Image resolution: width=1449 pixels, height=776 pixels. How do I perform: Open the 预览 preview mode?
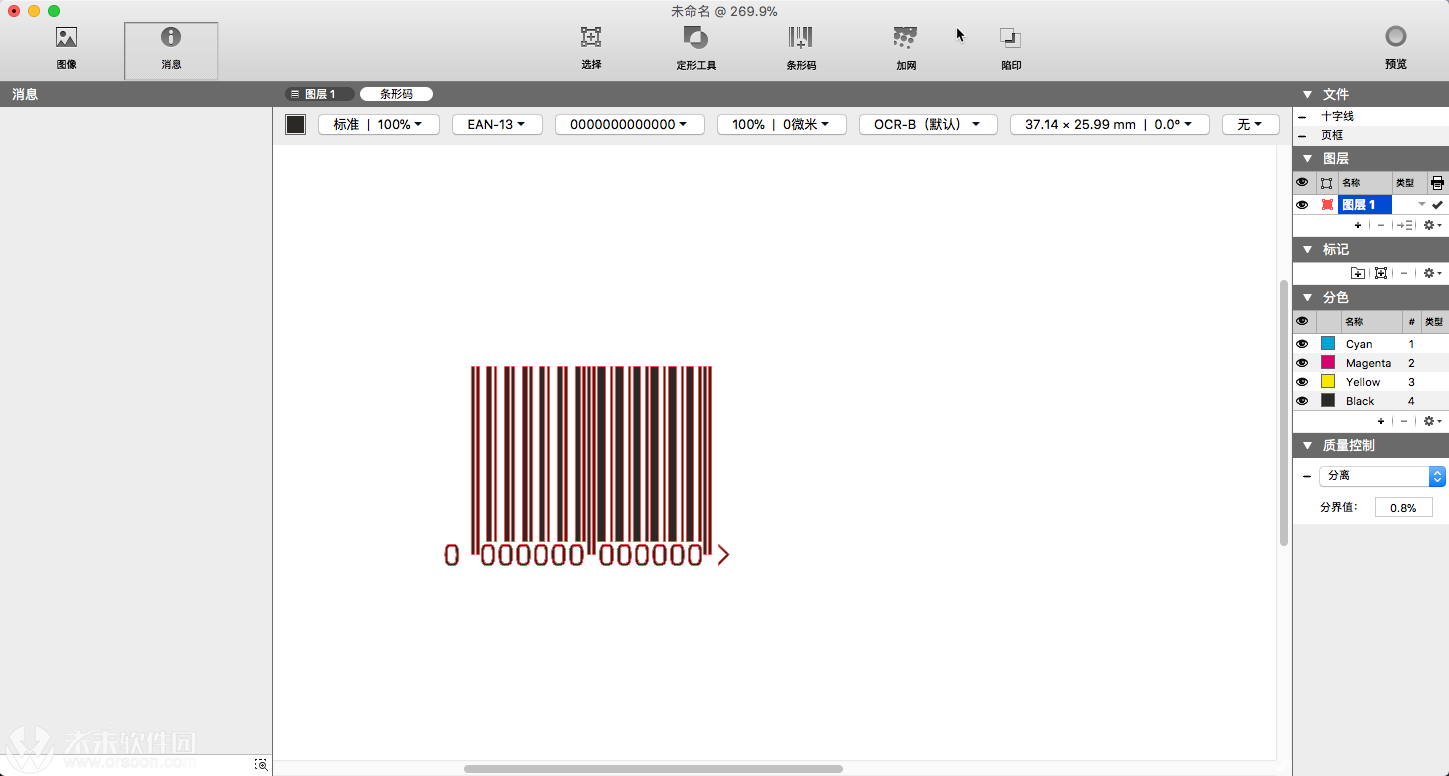click(1396, 48)
